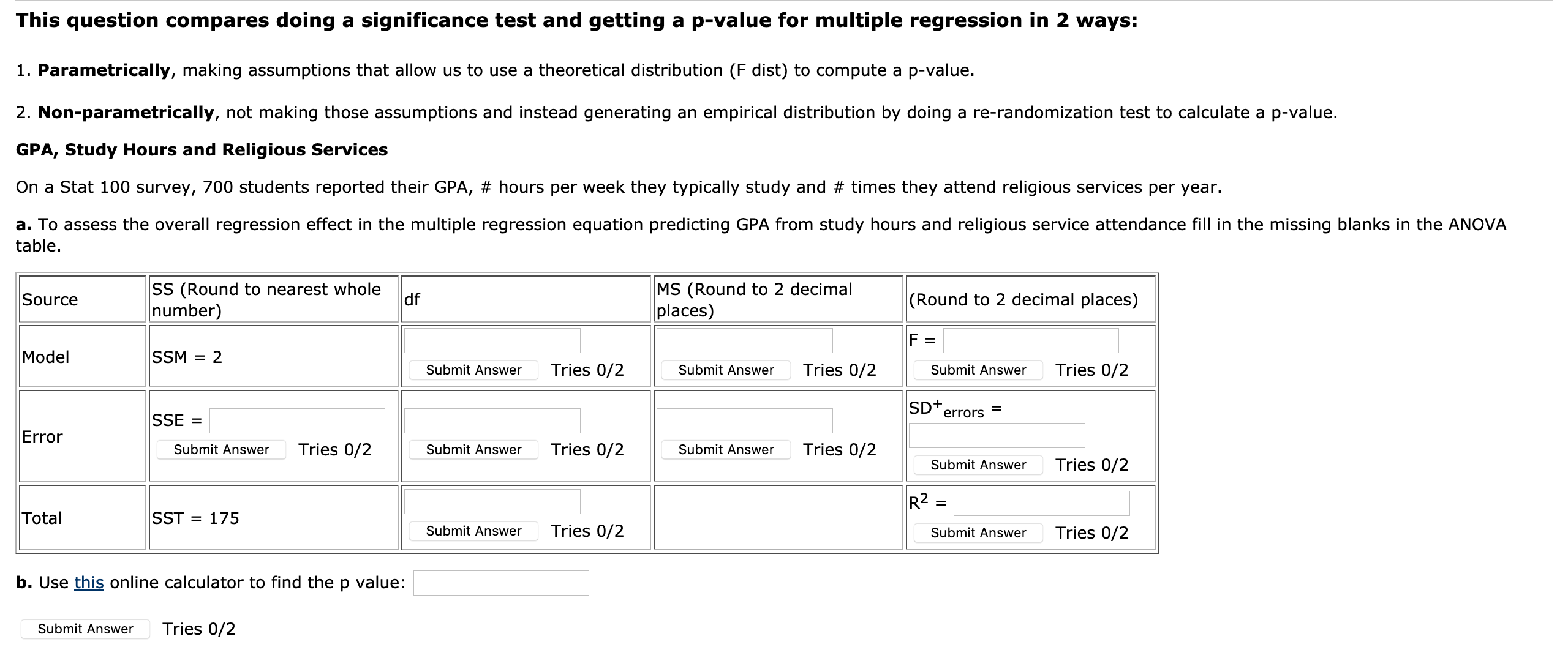Submit the SSE answer
Image resolution: width=1568 pixels, height=650 pixels.
(x=221, y=449)
